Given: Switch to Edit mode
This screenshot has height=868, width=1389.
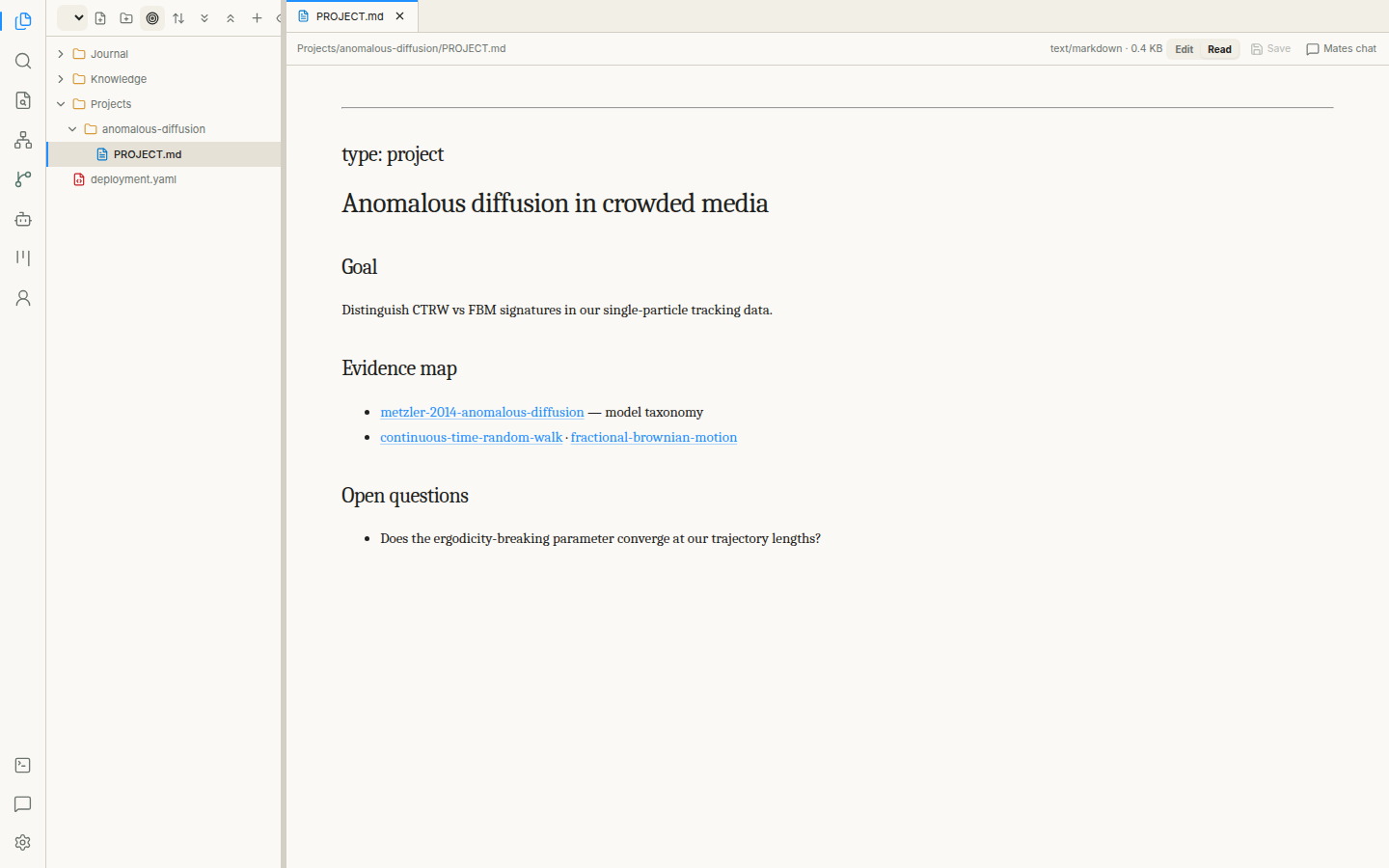Looking at the screenshot, I should coord(1185,49).
